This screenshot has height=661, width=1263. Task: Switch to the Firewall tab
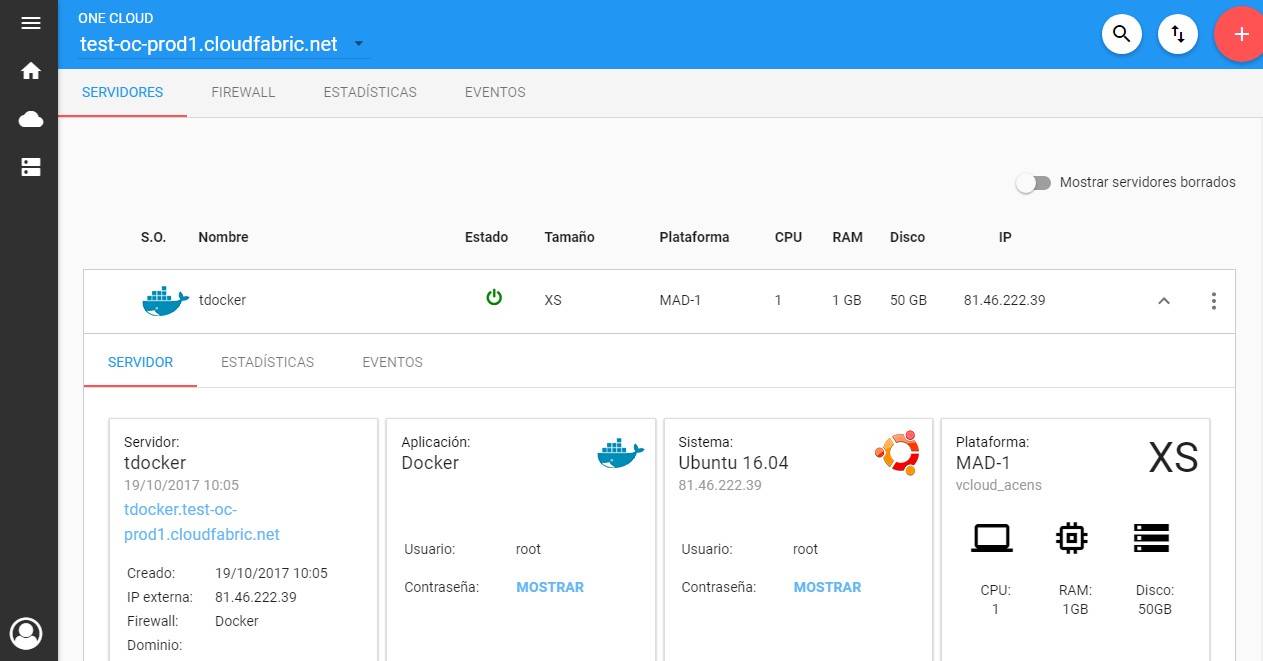243,92
